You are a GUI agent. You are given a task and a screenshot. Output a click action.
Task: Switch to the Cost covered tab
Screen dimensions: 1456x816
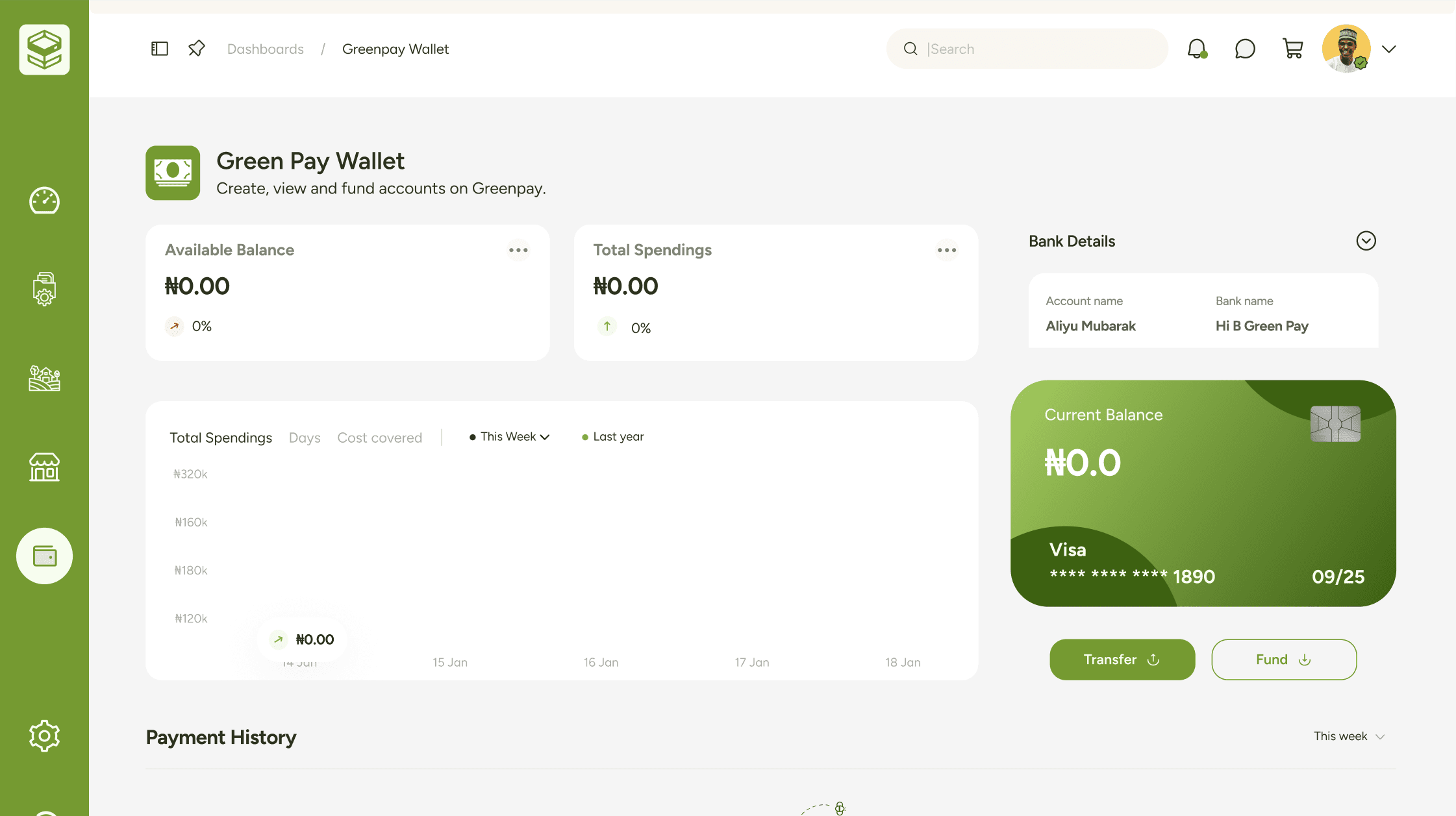point(379,438)
